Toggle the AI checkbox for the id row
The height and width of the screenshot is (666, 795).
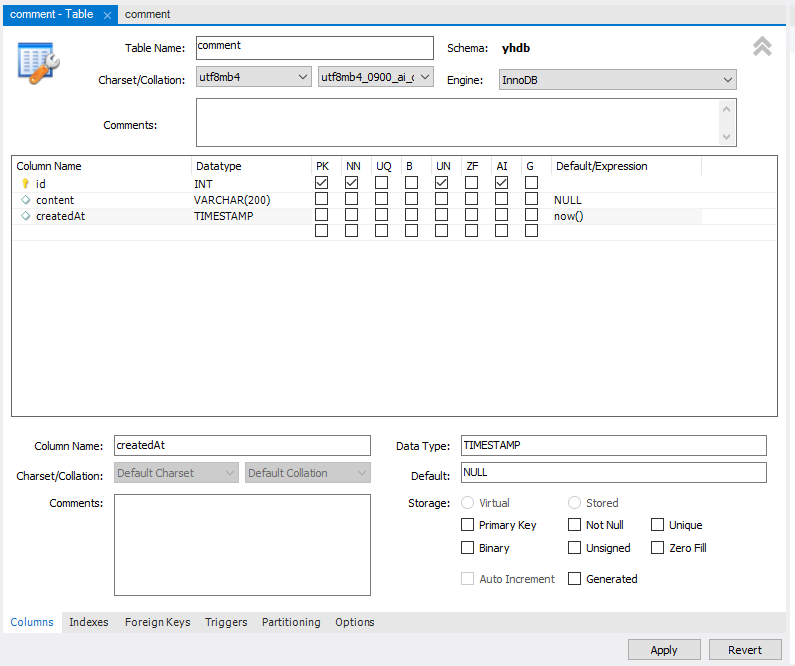point(501,182)
